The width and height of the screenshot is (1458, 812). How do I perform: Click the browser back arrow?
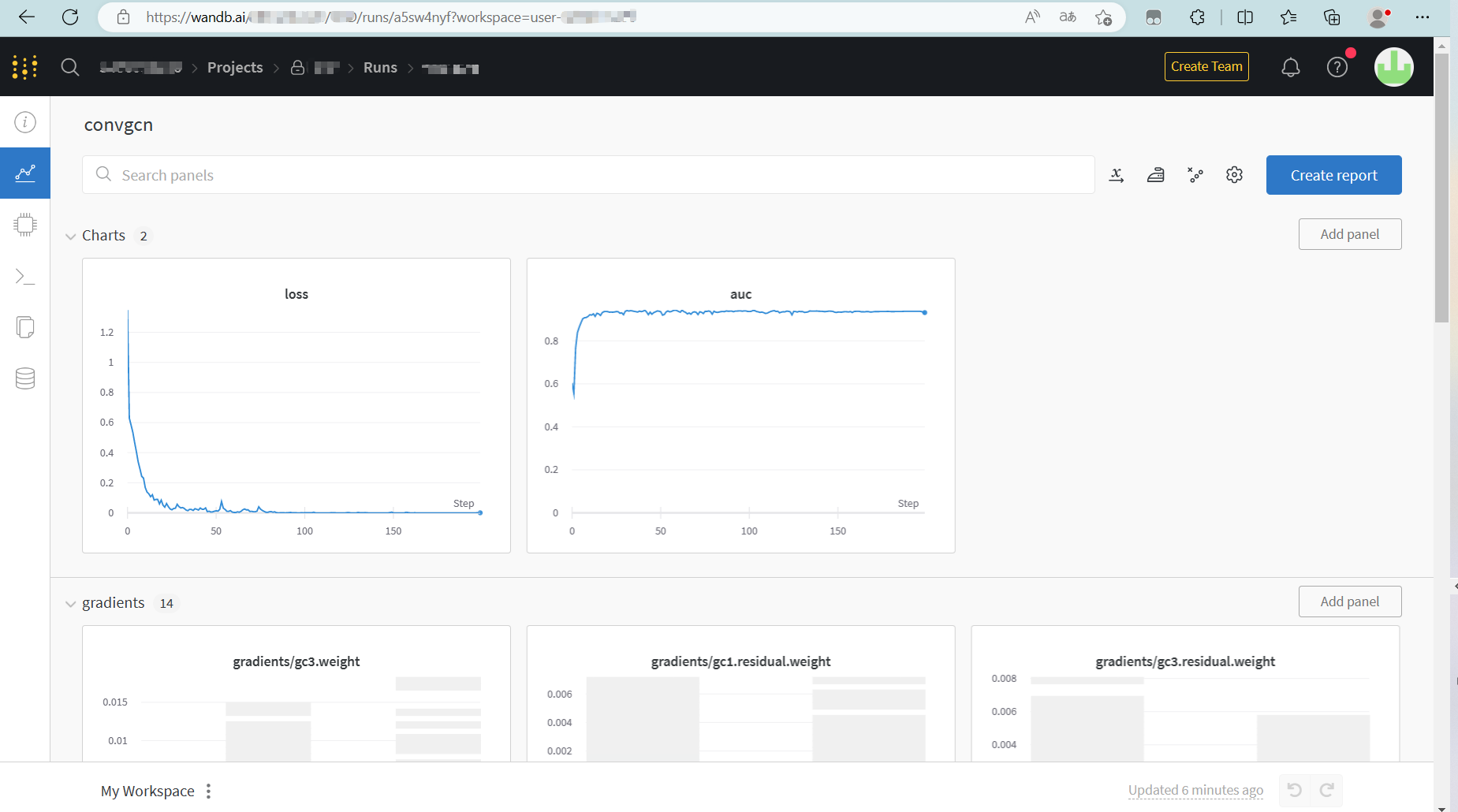(x=27, y=17)
